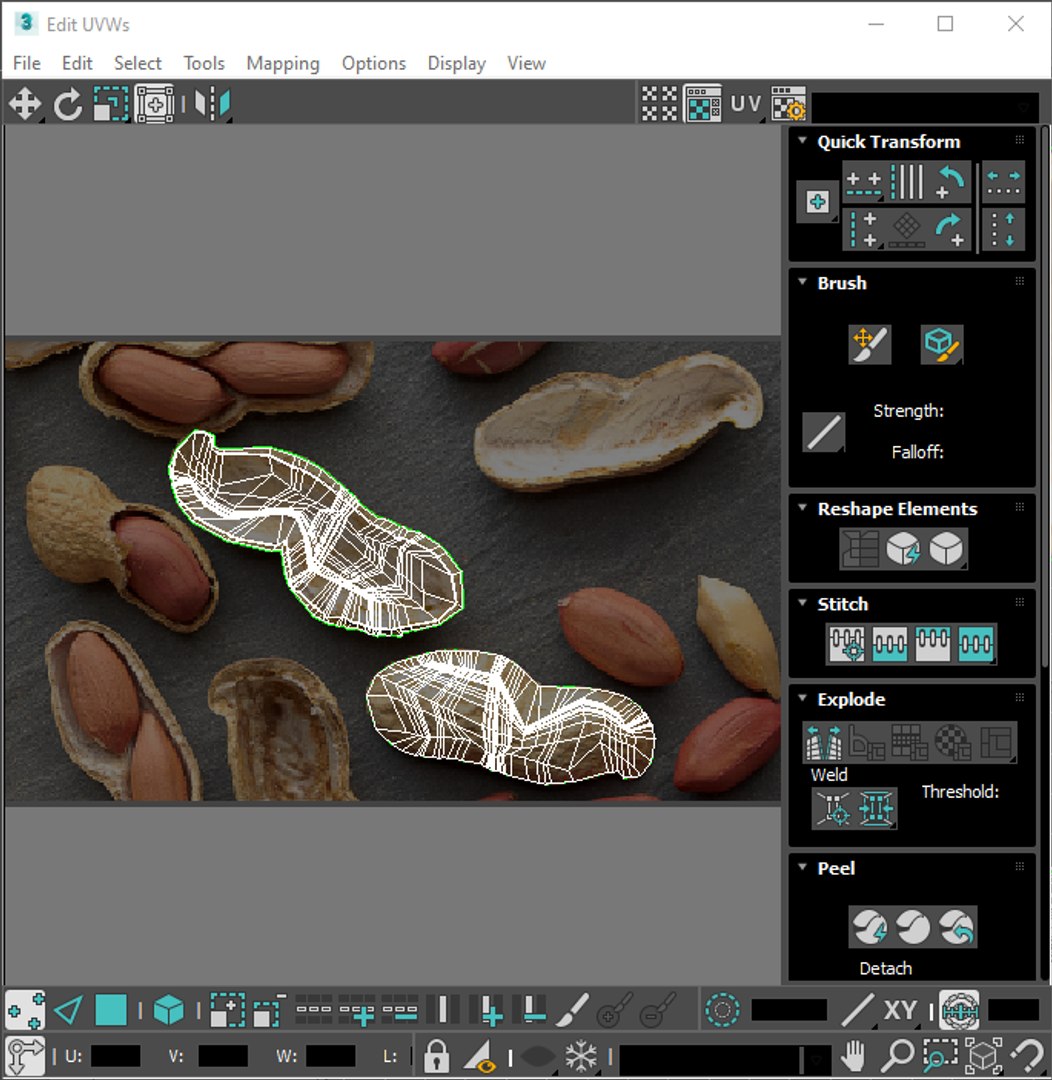Open the Select menu
This screenshot has width=1052, height=1080.
[x=138, y=63]
